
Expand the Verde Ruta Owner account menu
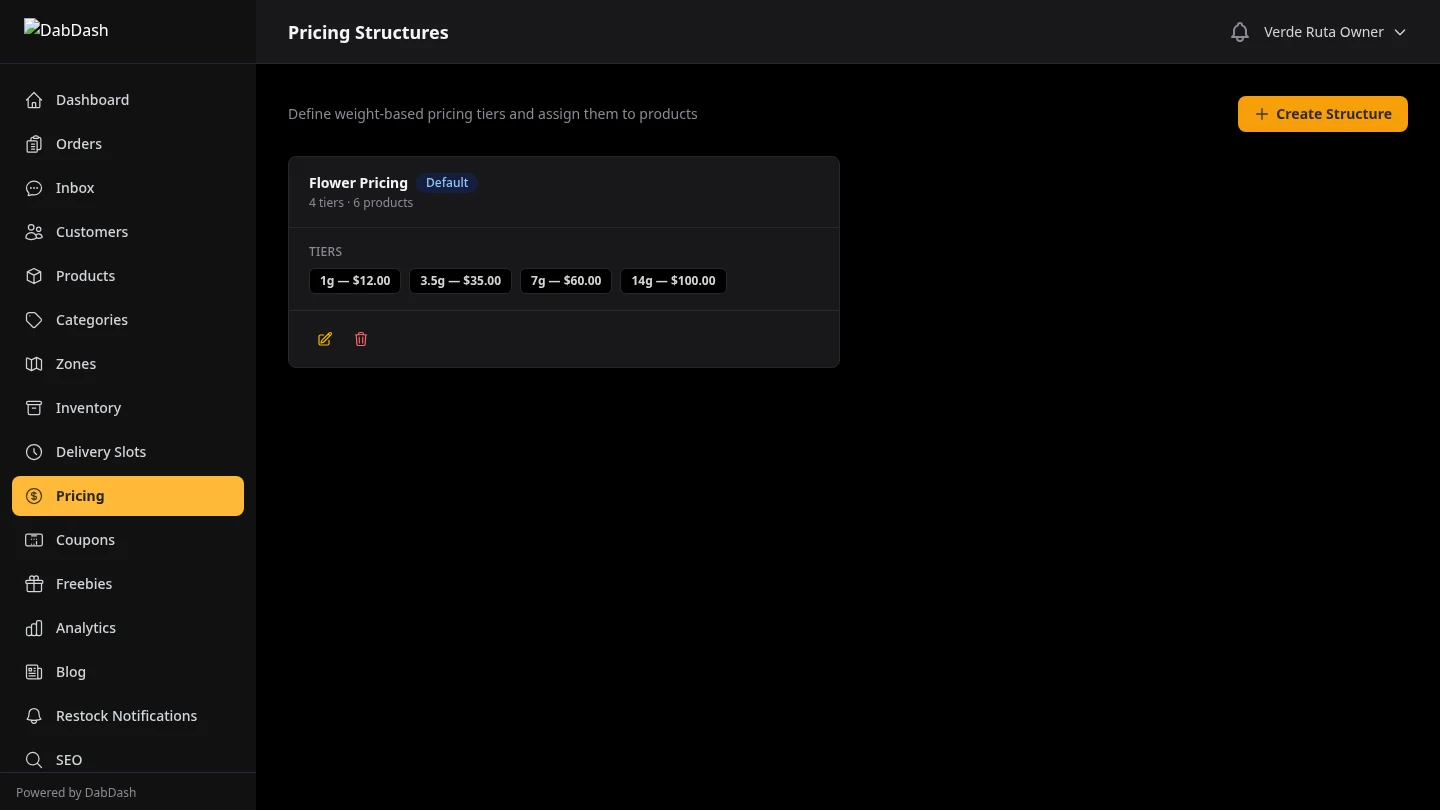(x=1323, y=32)
